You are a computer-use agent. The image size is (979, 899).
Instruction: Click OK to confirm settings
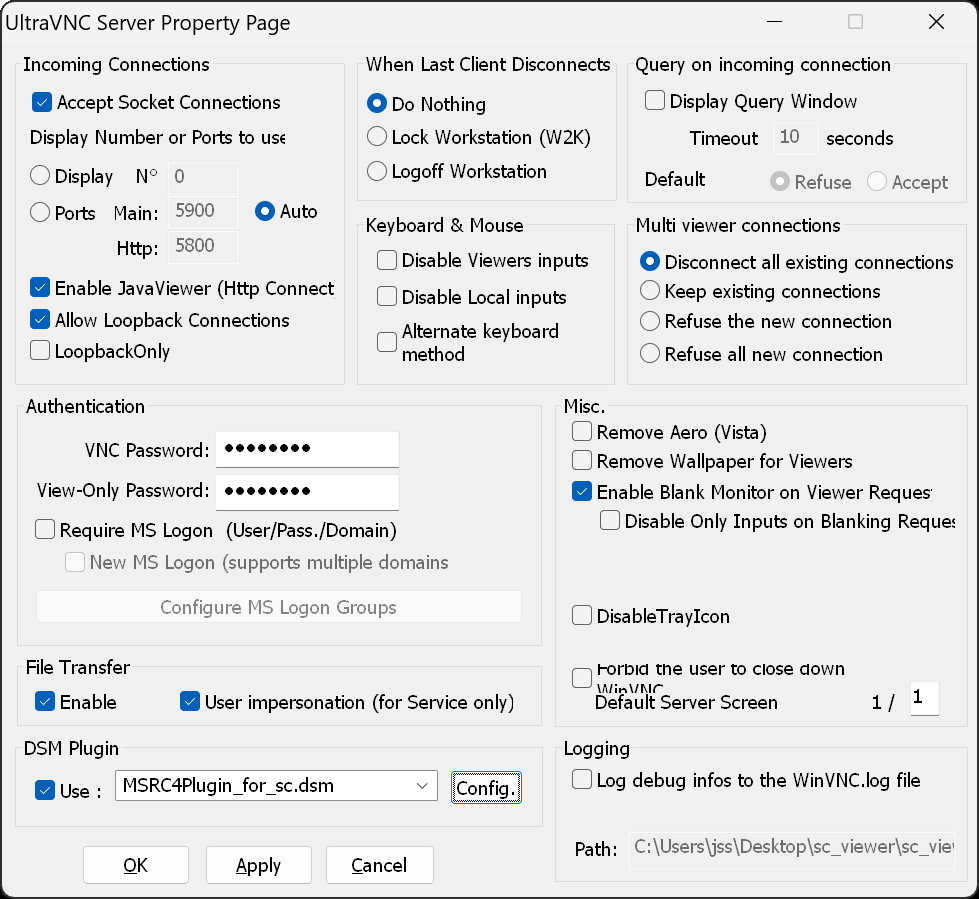click(x=136, y=866)
